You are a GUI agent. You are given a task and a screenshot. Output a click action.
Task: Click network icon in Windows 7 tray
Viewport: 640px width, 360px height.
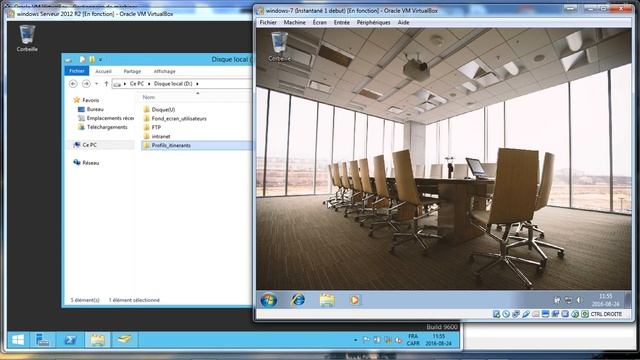point(568,300)
